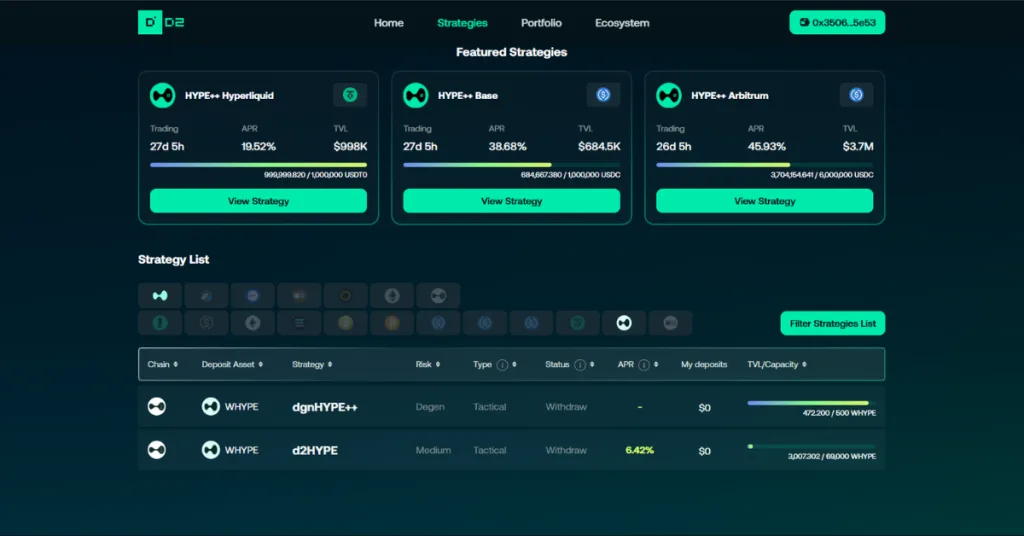Click the info icon beside Type column
The width and height of the screenshot is (1024, 536).
pyautogui.click(x=502, y=365)
